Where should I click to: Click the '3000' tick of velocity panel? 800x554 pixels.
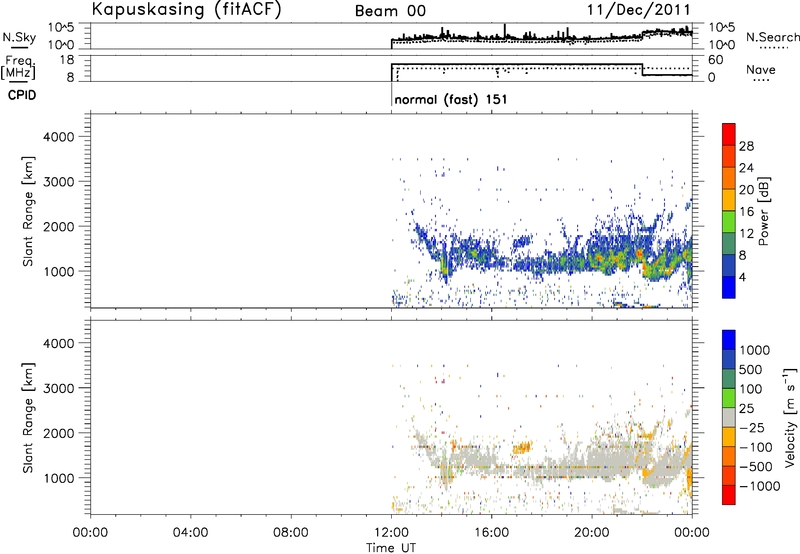(59, 388)
